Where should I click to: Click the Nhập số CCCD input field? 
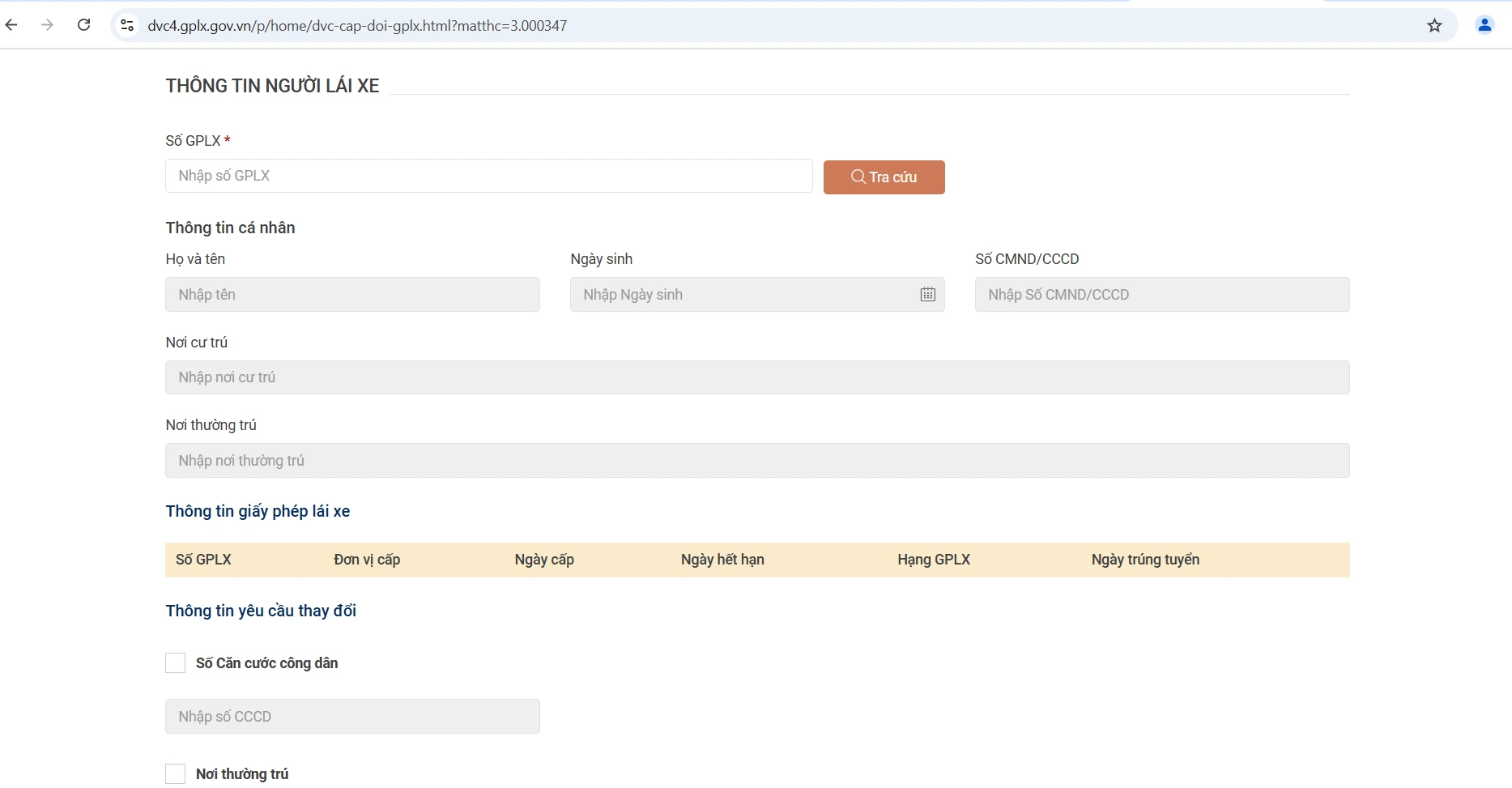352,717
